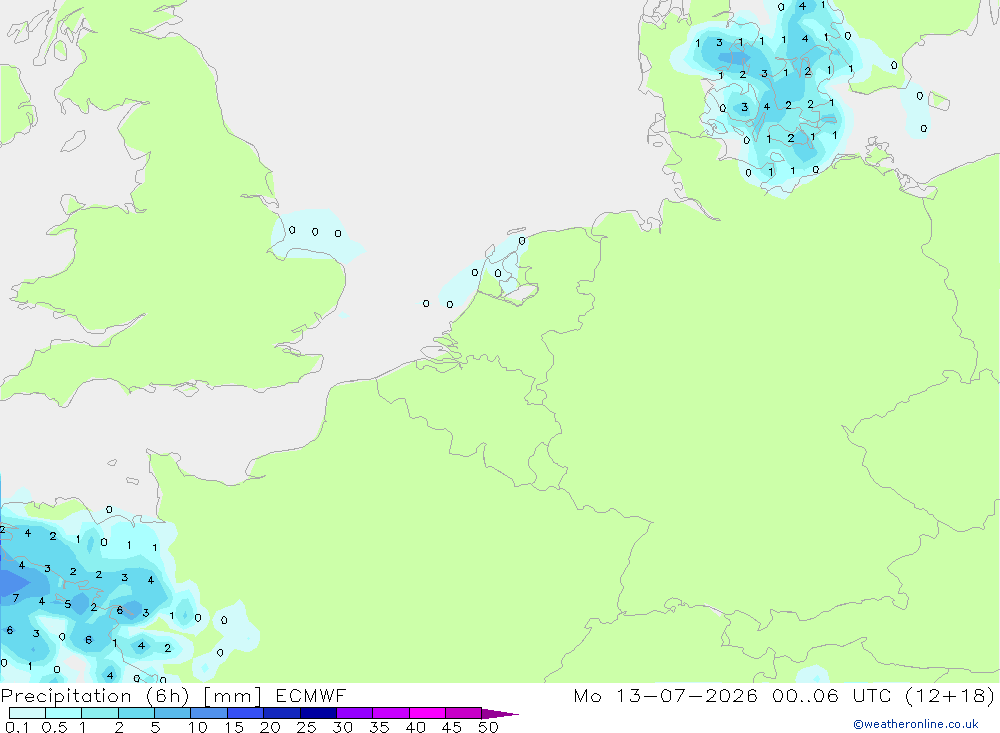
Task: Click the 10 legend scale label
Action: [198, 727]
